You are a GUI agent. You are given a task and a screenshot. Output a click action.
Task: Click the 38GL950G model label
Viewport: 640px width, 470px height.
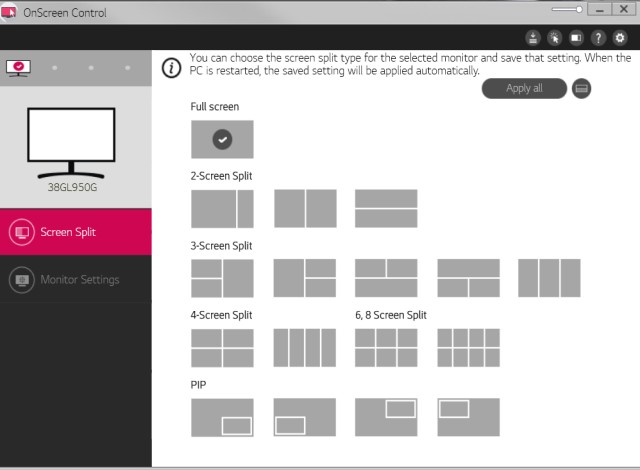point(72,187)
